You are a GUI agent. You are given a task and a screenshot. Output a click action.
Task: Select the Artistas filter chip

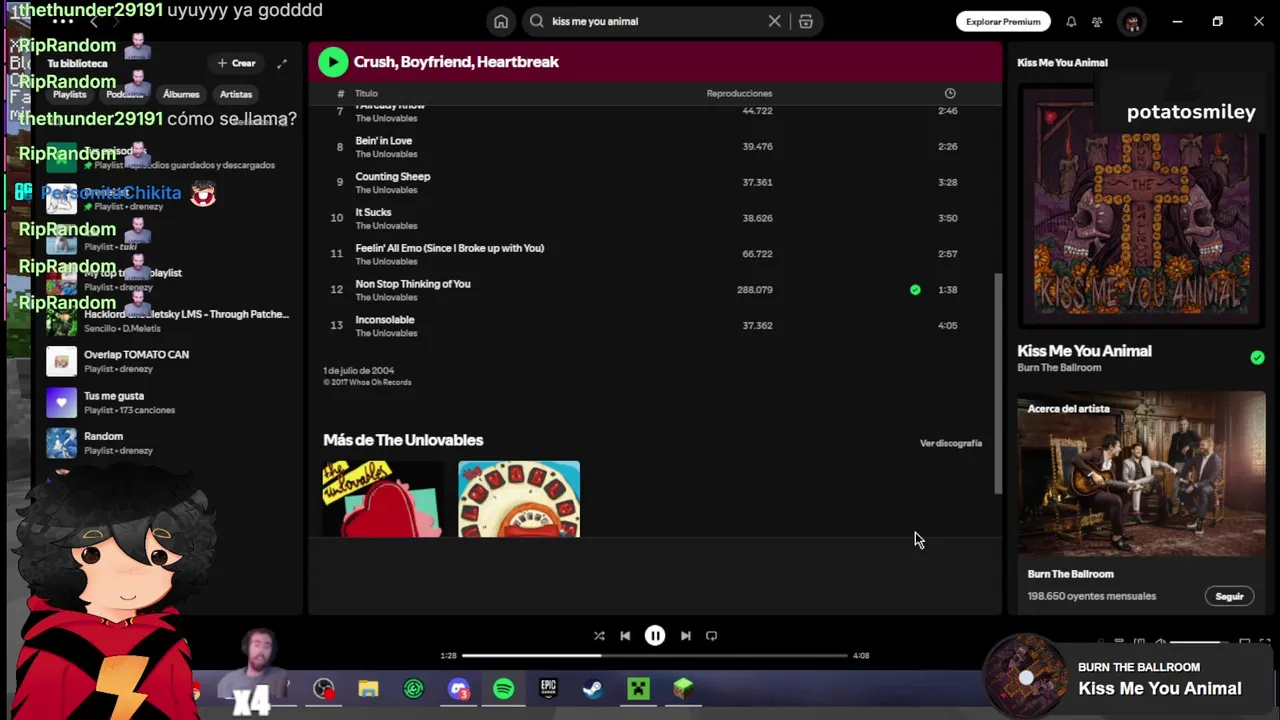click(x=236, y=94)
